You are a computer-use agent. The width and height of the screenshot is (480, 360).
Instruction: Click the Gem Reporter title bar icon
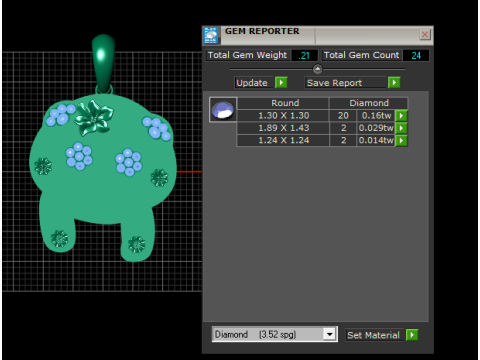(211, 35)
